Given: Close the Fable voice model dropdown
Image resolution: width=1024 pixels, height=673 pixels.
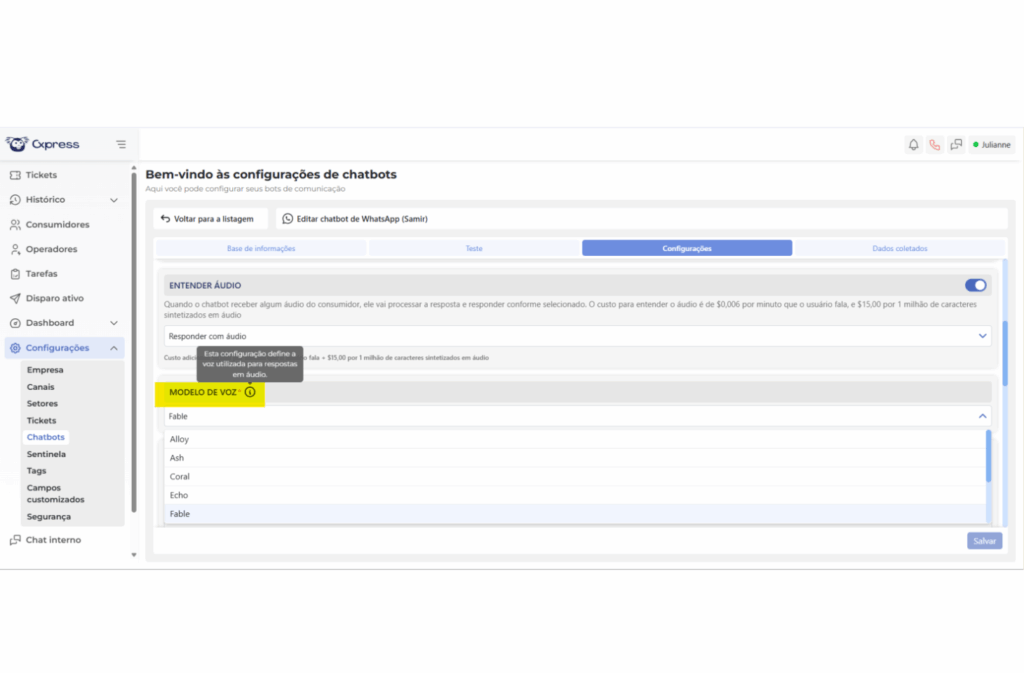Looking at the screenshot, I should point(981,416).
